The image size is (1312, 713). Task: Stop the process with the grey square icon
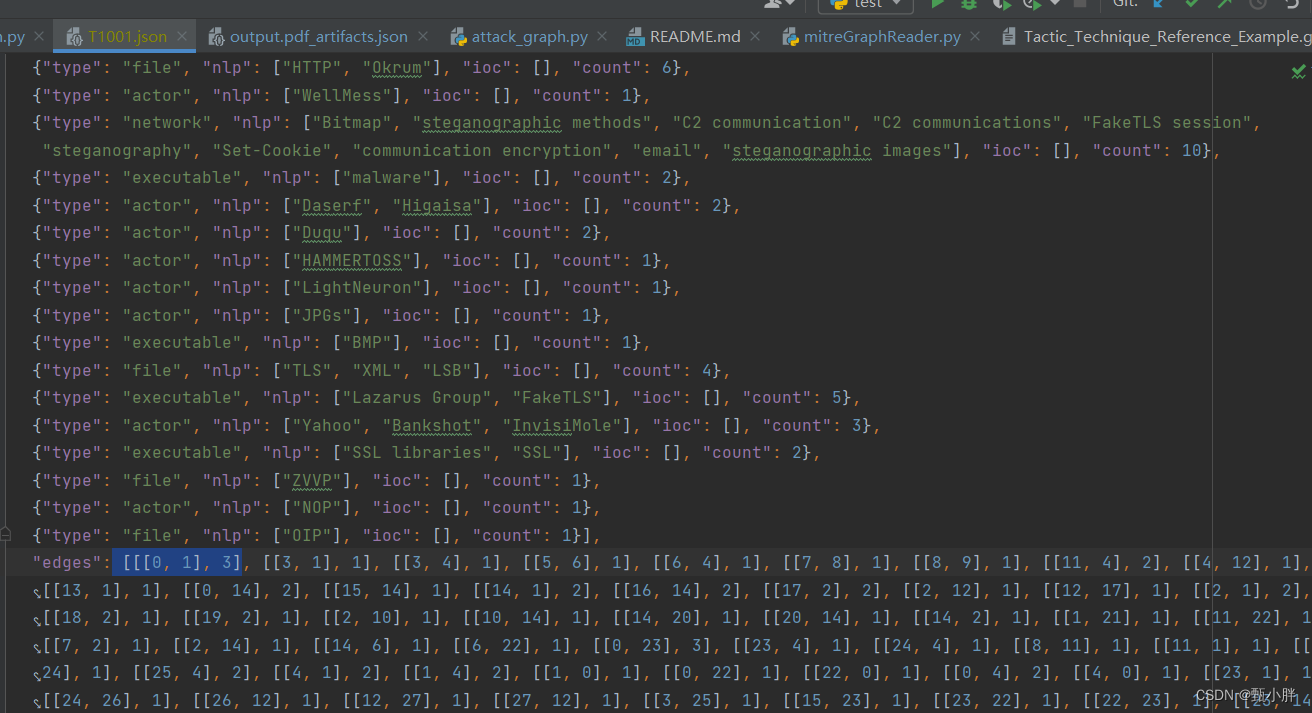1079,4
